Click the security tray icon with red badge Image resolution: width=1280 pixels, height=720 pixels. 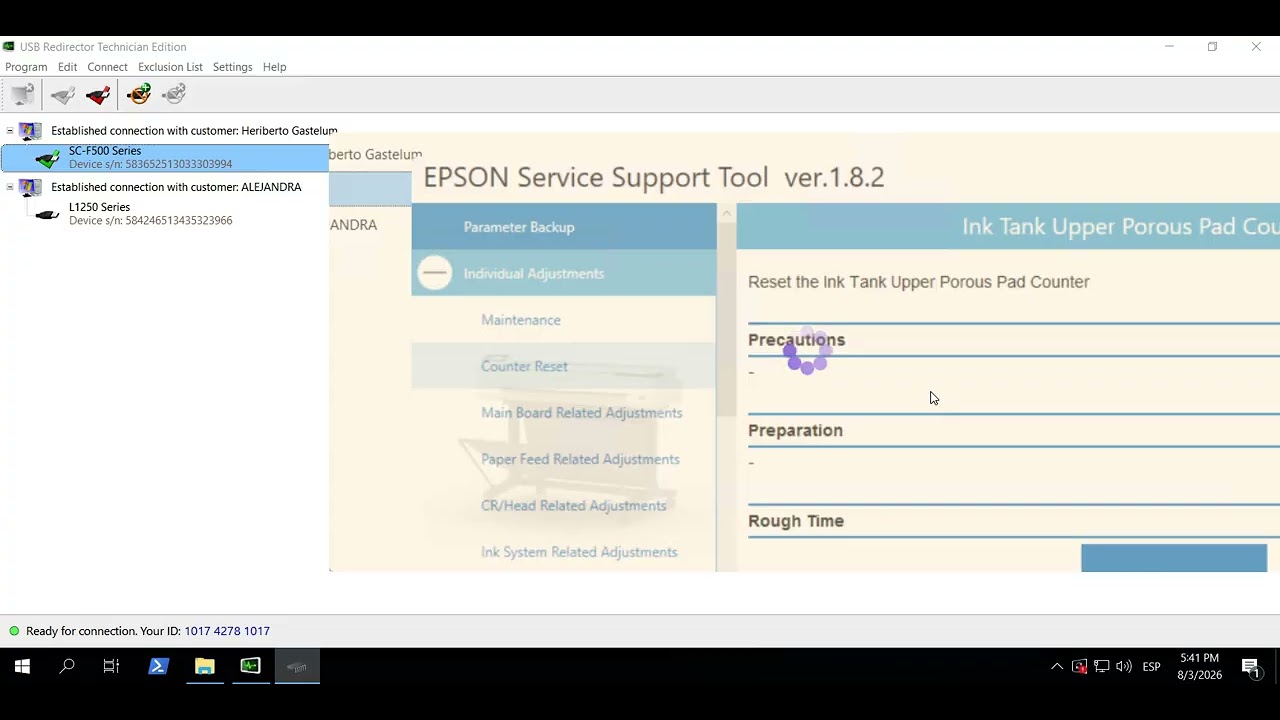tap(1079, 667)
